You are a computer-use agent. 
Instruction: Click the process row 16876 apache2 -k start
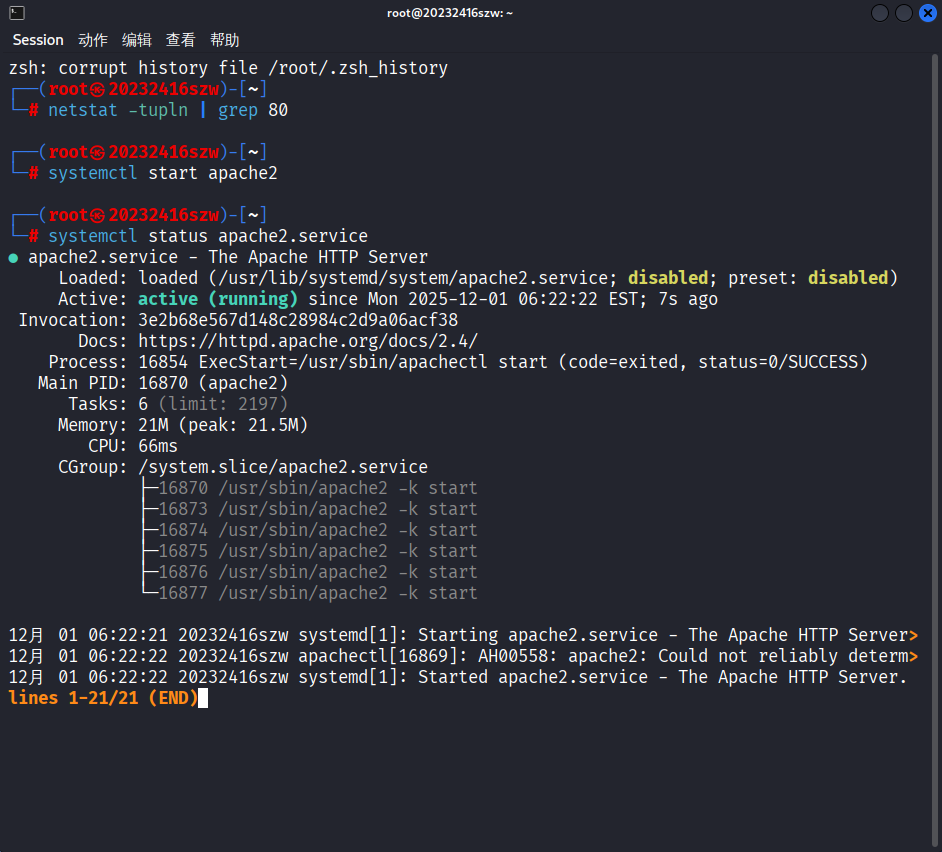click(318, 572)
